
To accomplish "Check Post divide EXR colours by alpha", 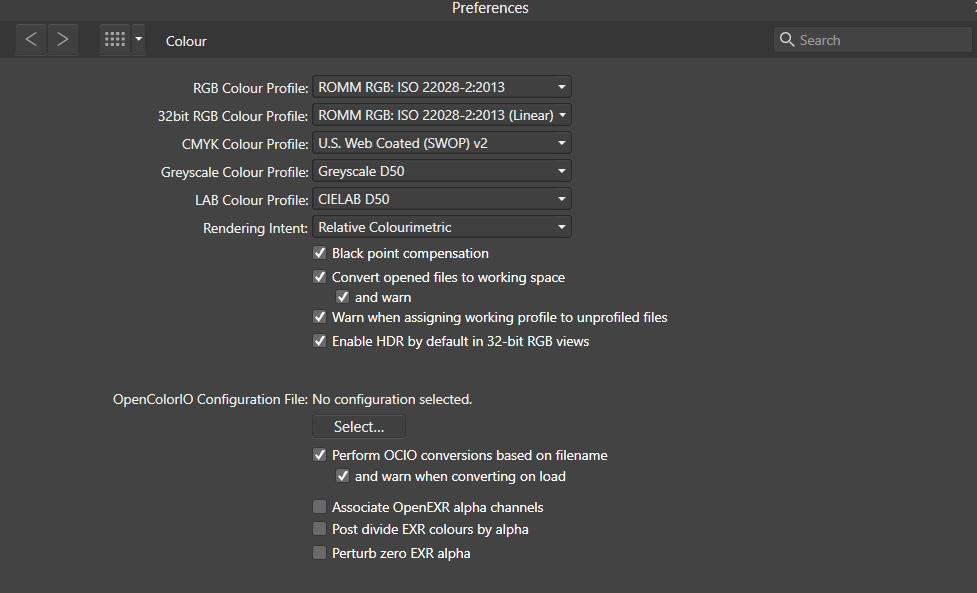I will pos(320,529).
